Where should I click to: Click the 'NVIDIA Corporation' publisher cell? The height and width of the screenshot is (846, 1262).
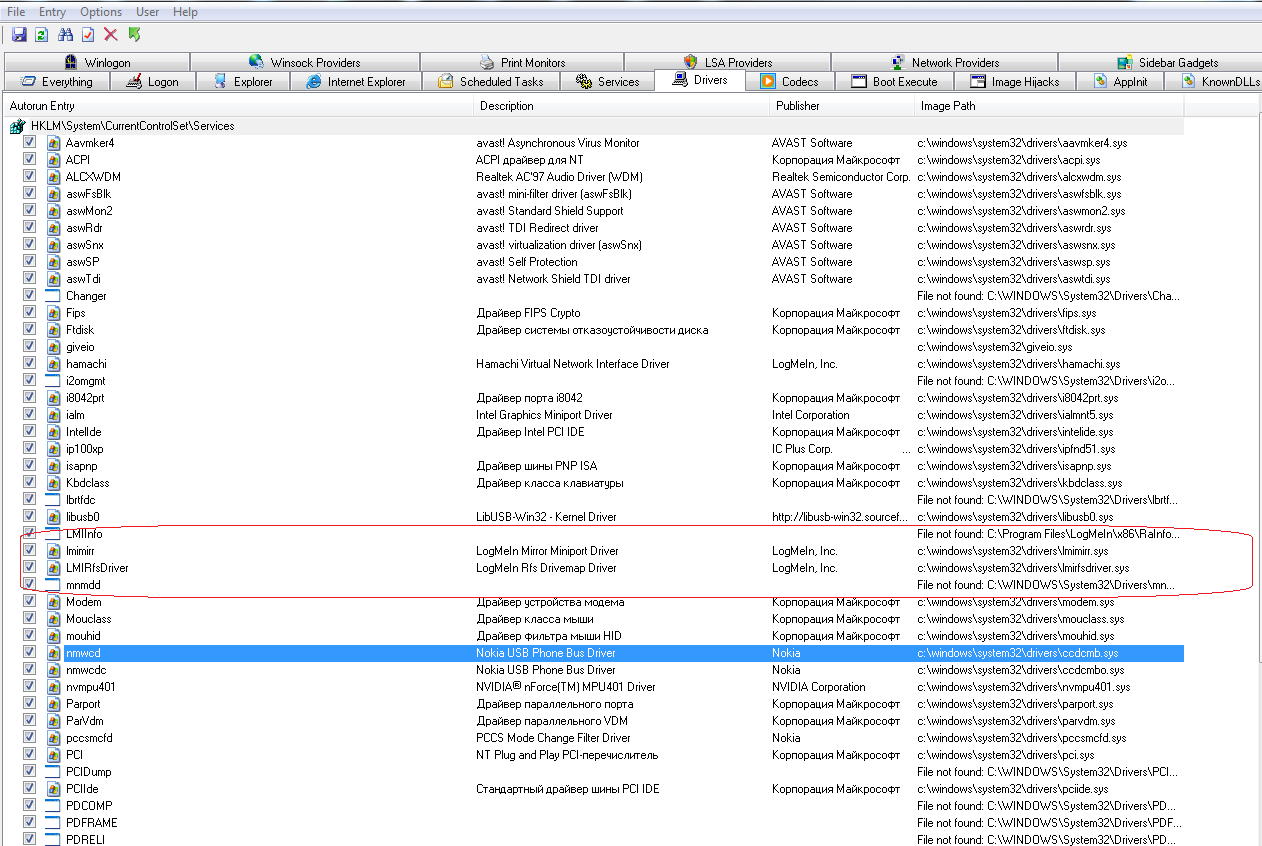tap(818, 687)
